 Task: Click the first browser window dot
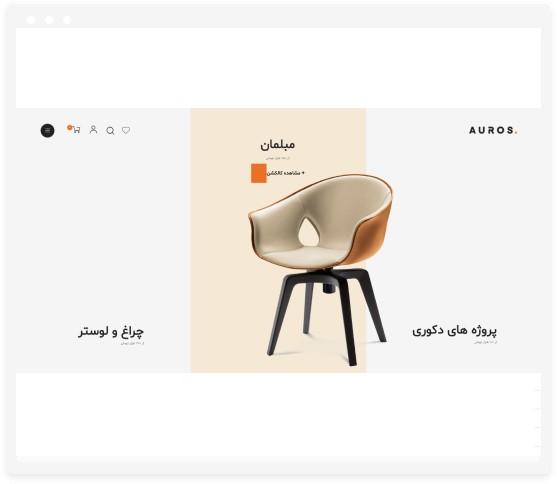click(x=31, y=20)
